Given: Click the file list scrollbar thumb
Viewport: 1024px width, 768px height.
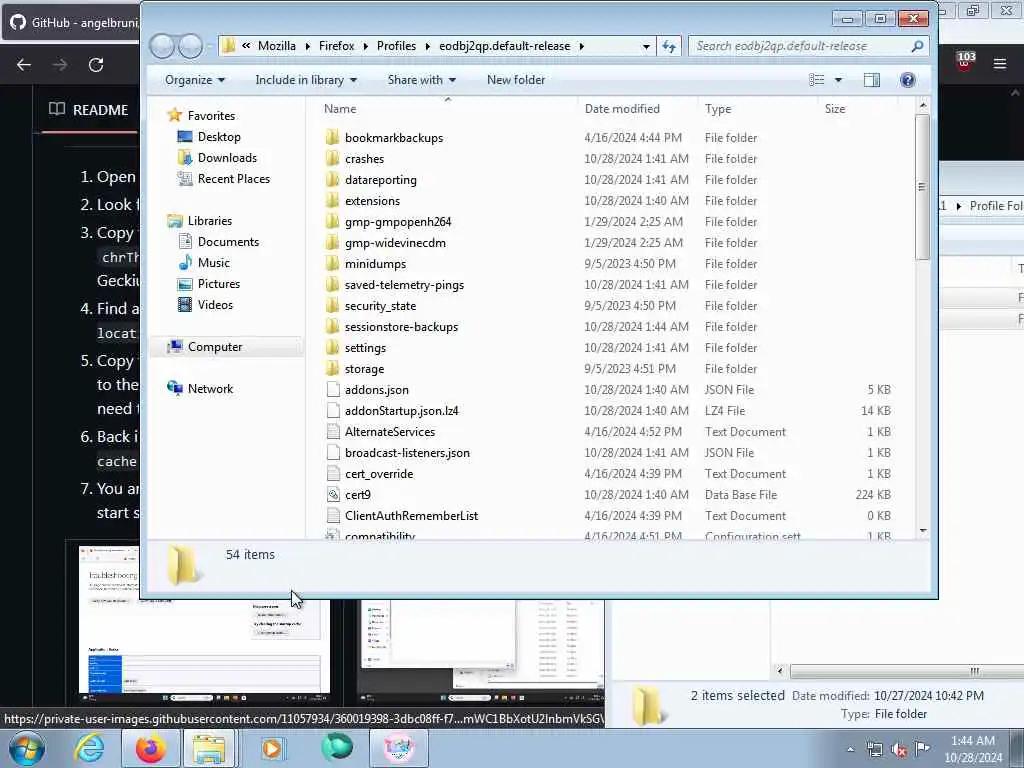Looking at the screenshot, I should pos(922,187).
